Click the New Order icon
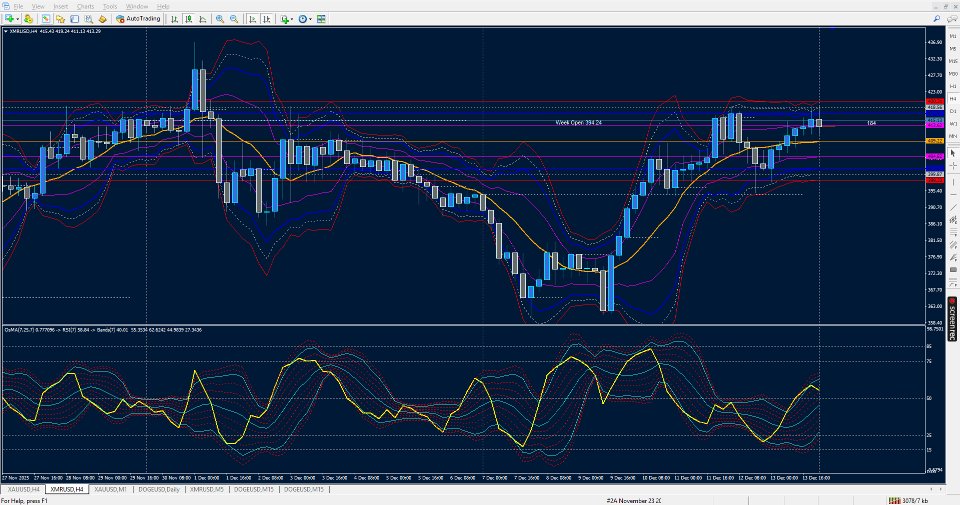Screen dimensions: 960x505 (x=103, y=19)
